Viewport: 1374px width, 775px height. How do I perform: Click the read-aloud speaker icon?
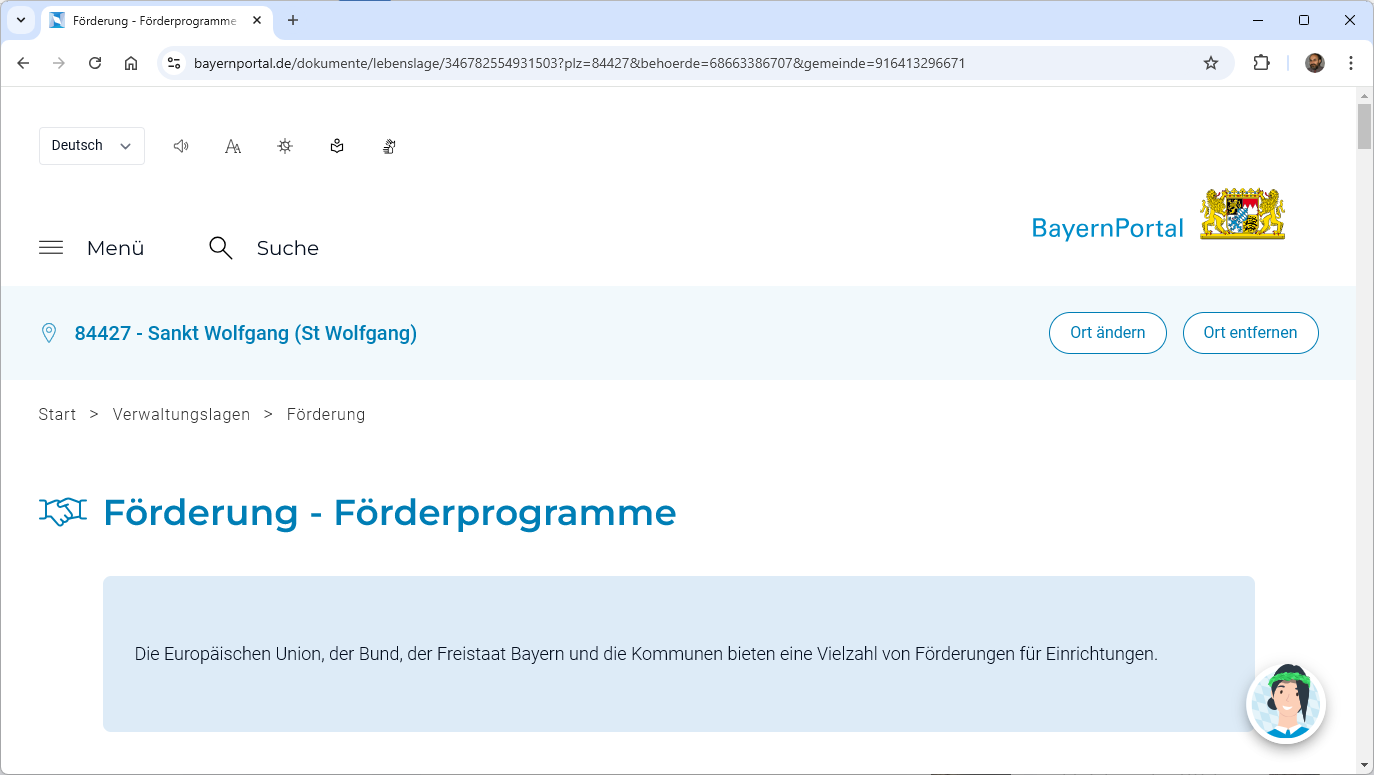click(x=181, y=146)
